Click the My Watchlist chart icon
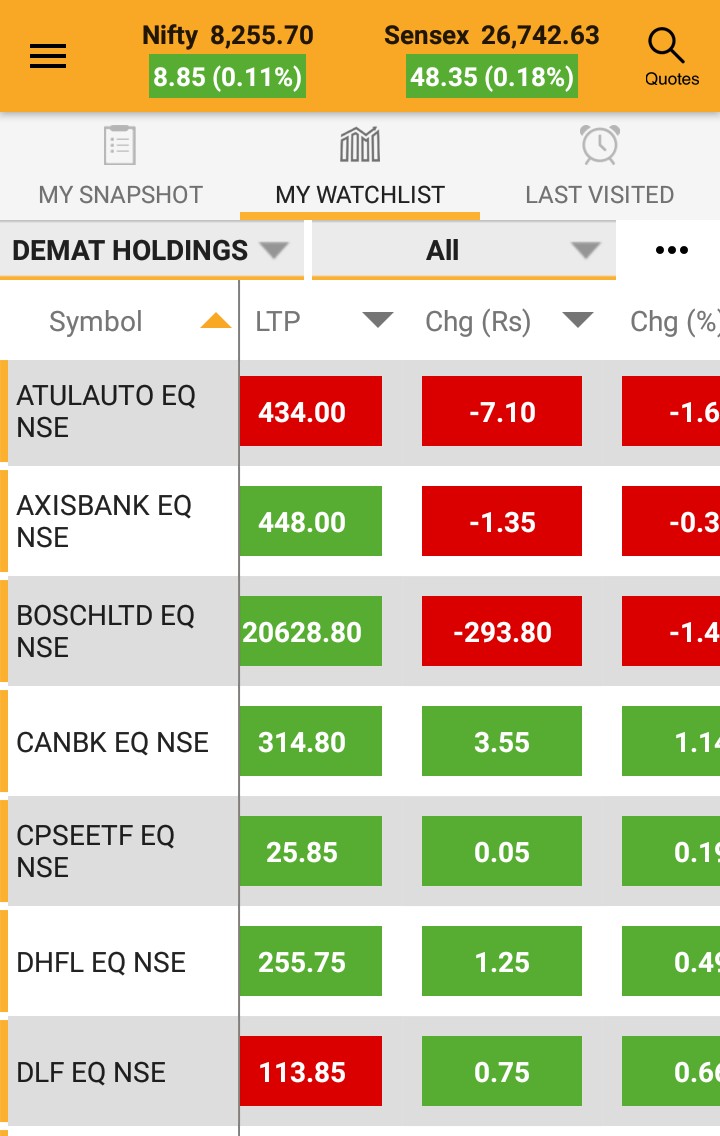Screen dimensions: 720x1136 coord(360,146)
